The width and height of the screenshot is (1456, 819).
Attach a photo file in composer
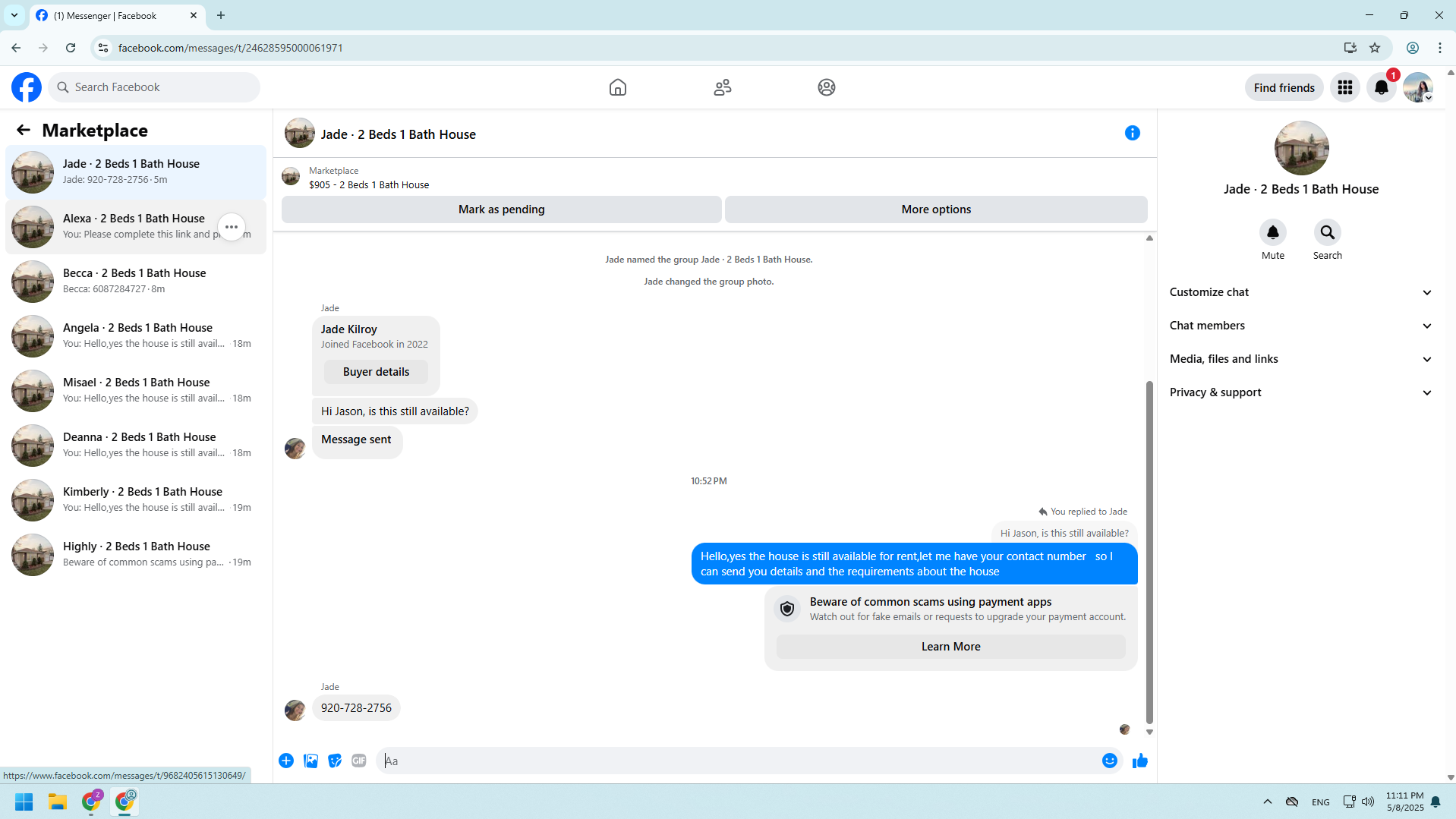tap(310, 761)
